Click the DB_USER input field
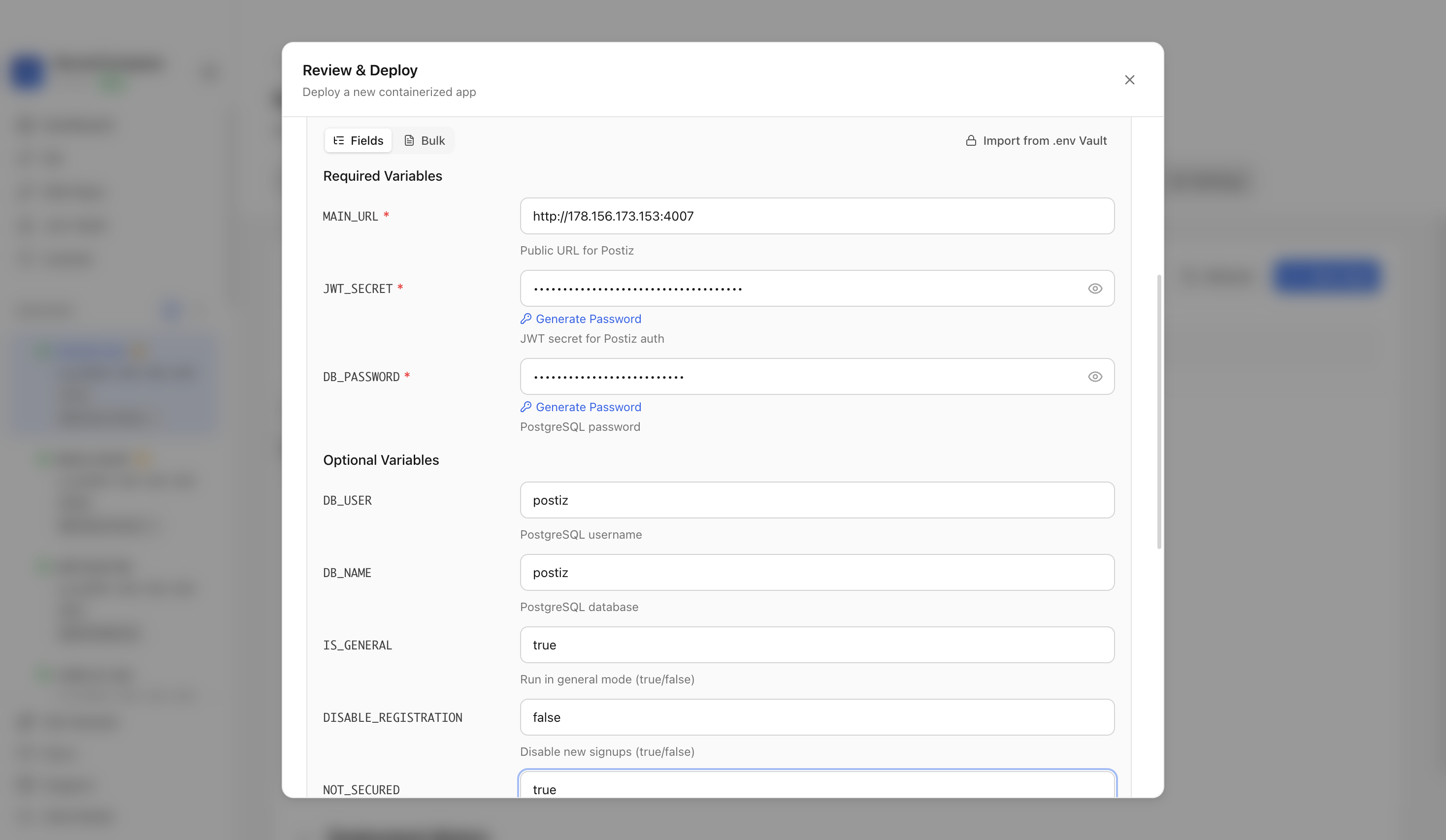The width and height of the screenshot is (1446, 840). pos(817,500)
